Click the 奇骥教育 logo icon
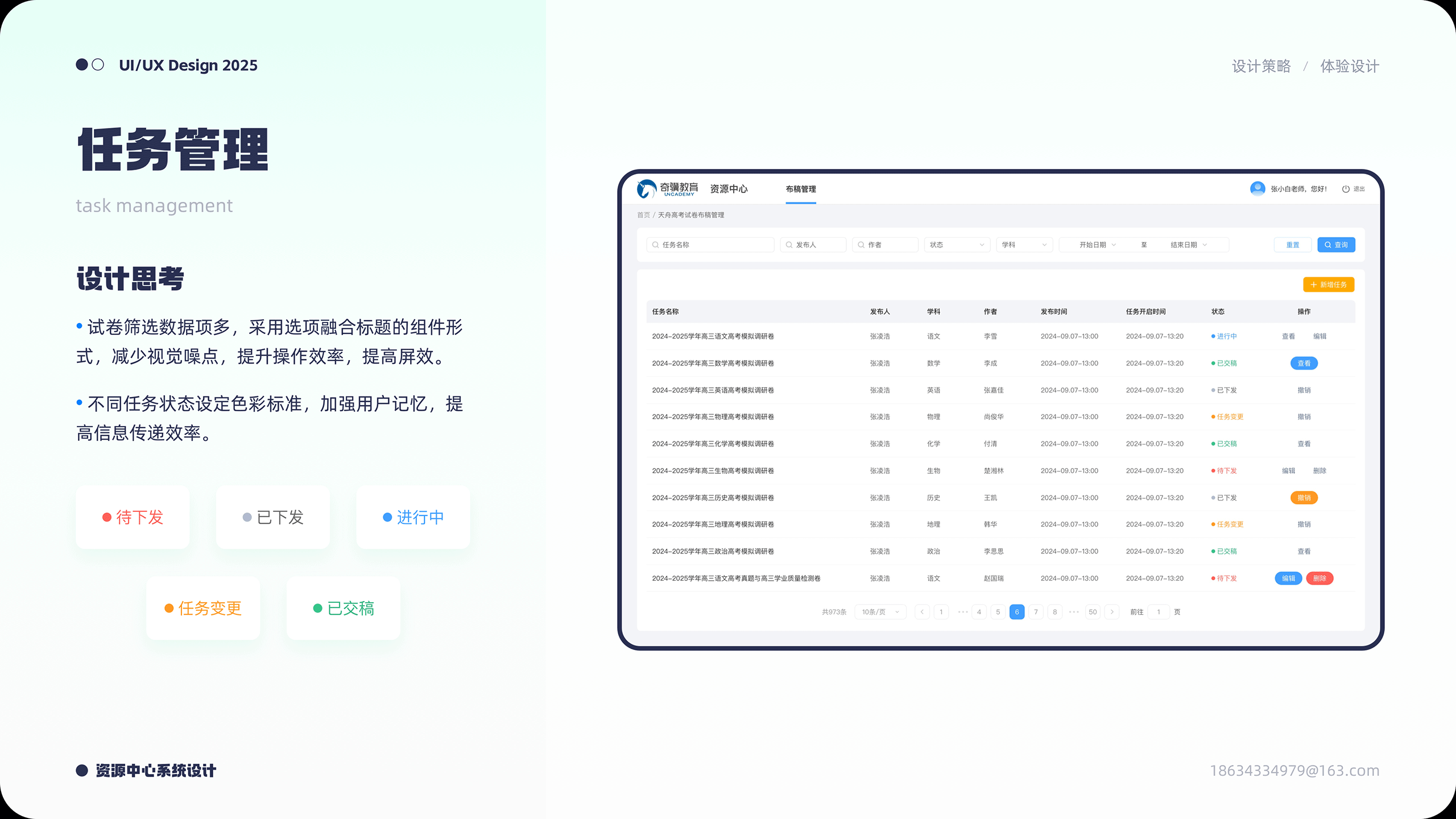1456x819 pixels. point(647,189)
